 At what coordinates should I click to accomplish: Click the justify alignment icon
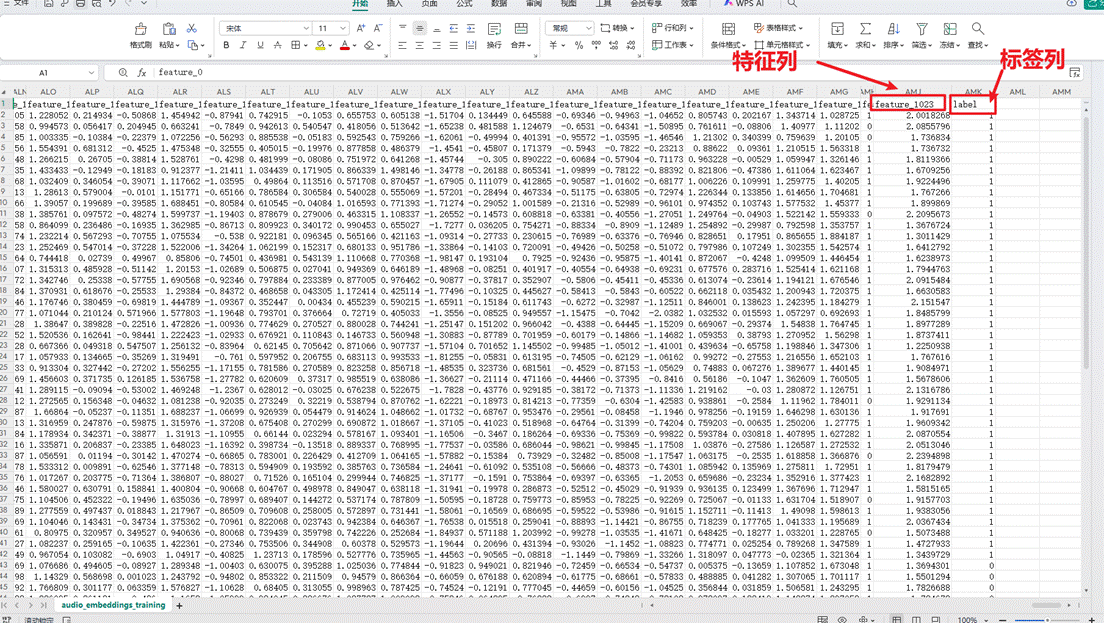point(453,45)
